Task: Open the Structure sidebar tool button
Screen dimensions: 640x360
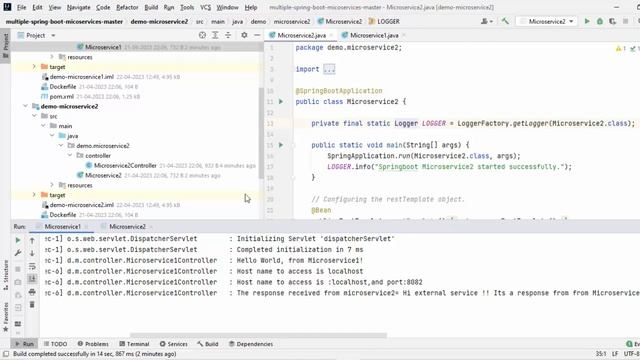Action: pyautogui.click(x=5, y=275)
